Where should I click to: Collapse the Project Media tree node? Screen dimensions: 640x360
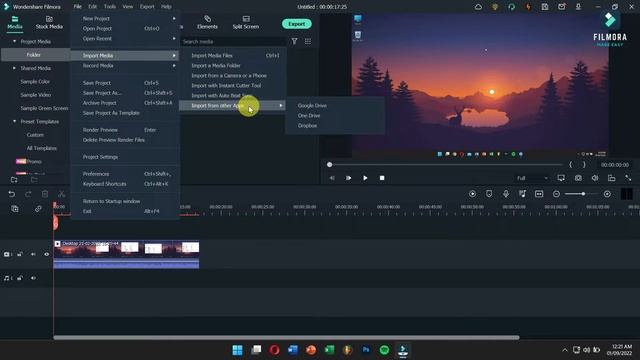click(x=15, y=42)
